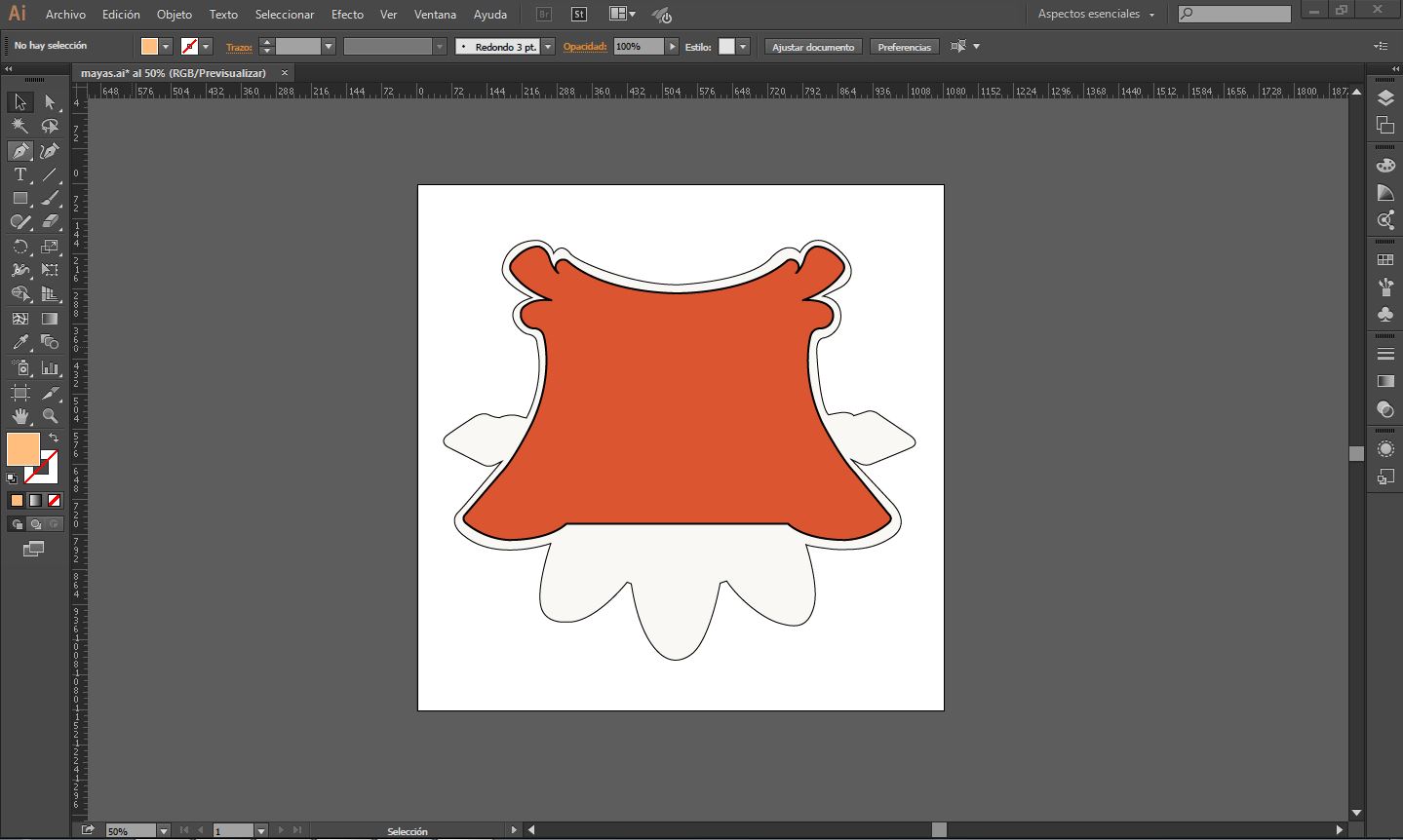
Task: Open the Stroke panel lines icon
Action: pyautogui.click(x=1385, y=354)
